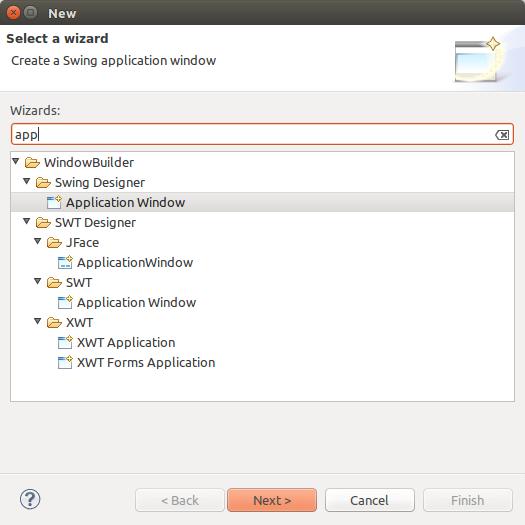Click the Swing Application Window wizard icon
This screenshot has height=525, width=525.
[54, 203]
